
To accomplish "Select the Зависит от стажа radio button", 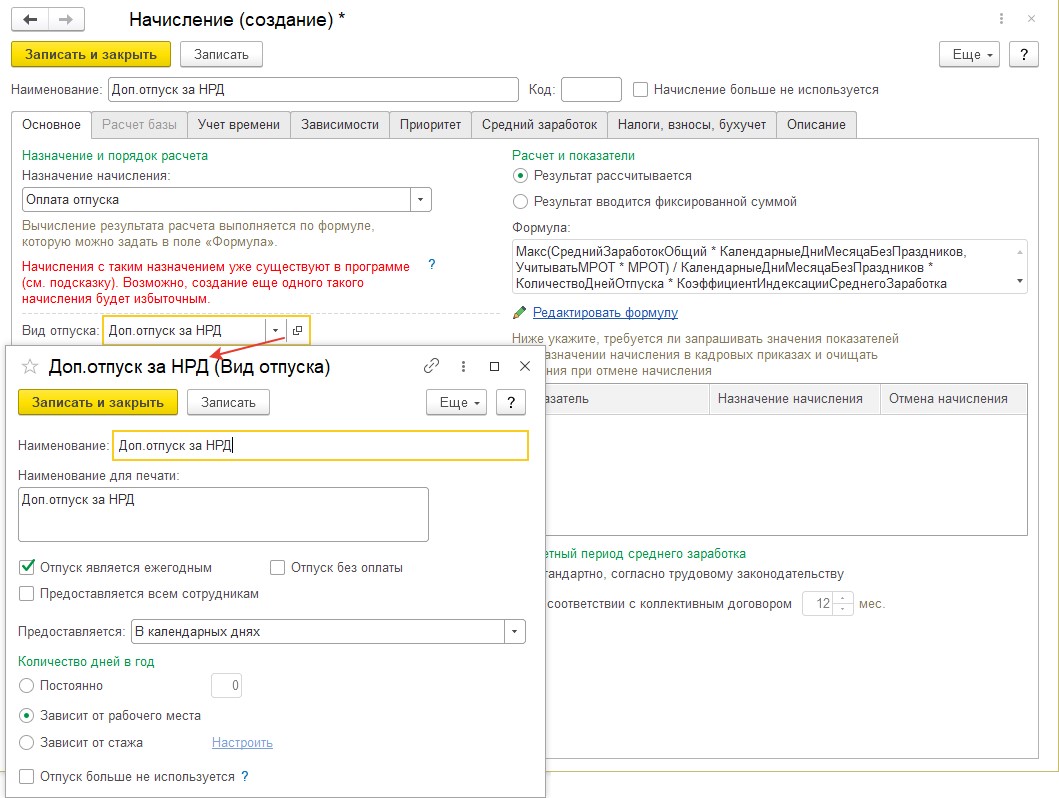I will [x=26, y=743].
